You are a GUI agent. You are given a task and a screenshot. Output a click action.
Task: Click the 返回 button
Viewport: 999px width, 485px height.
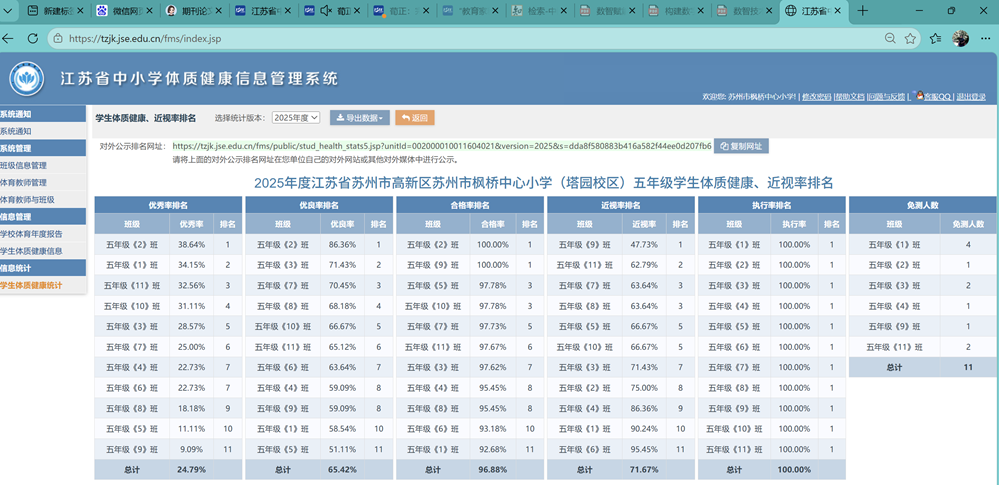point(415,118)
